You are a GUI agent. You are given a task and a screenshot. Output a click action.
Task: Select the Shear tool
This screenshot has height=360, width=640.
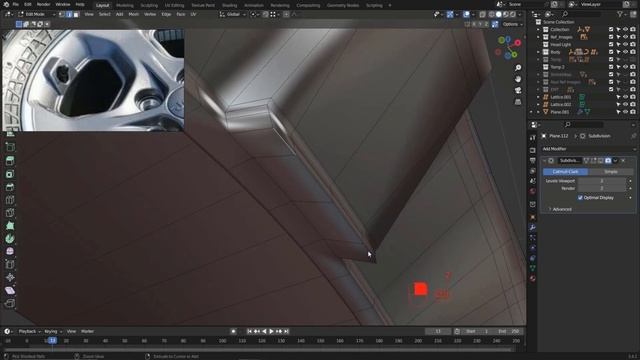10,291
